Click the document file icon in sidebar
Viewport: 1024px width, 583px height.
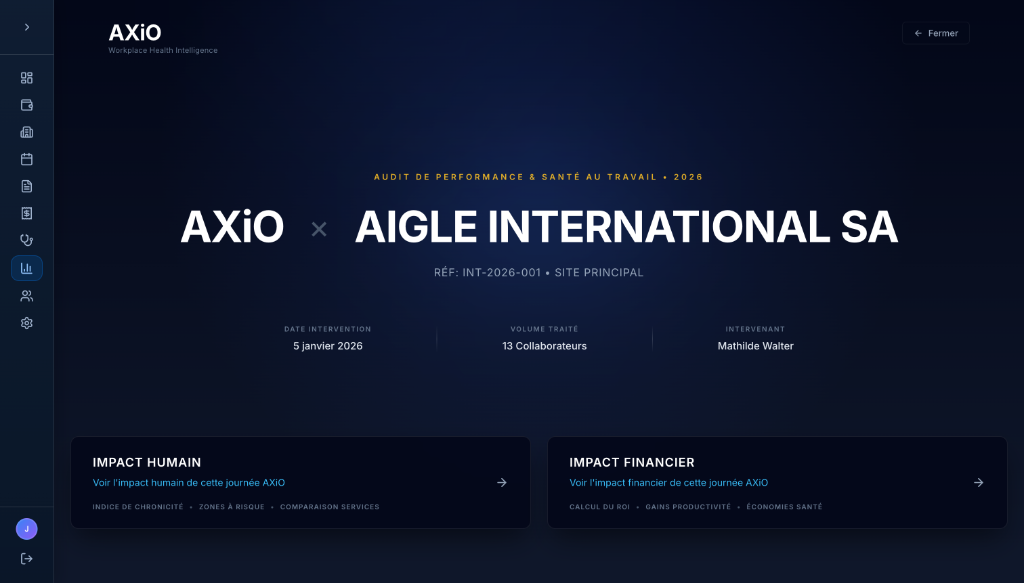[x=27, y=186]
